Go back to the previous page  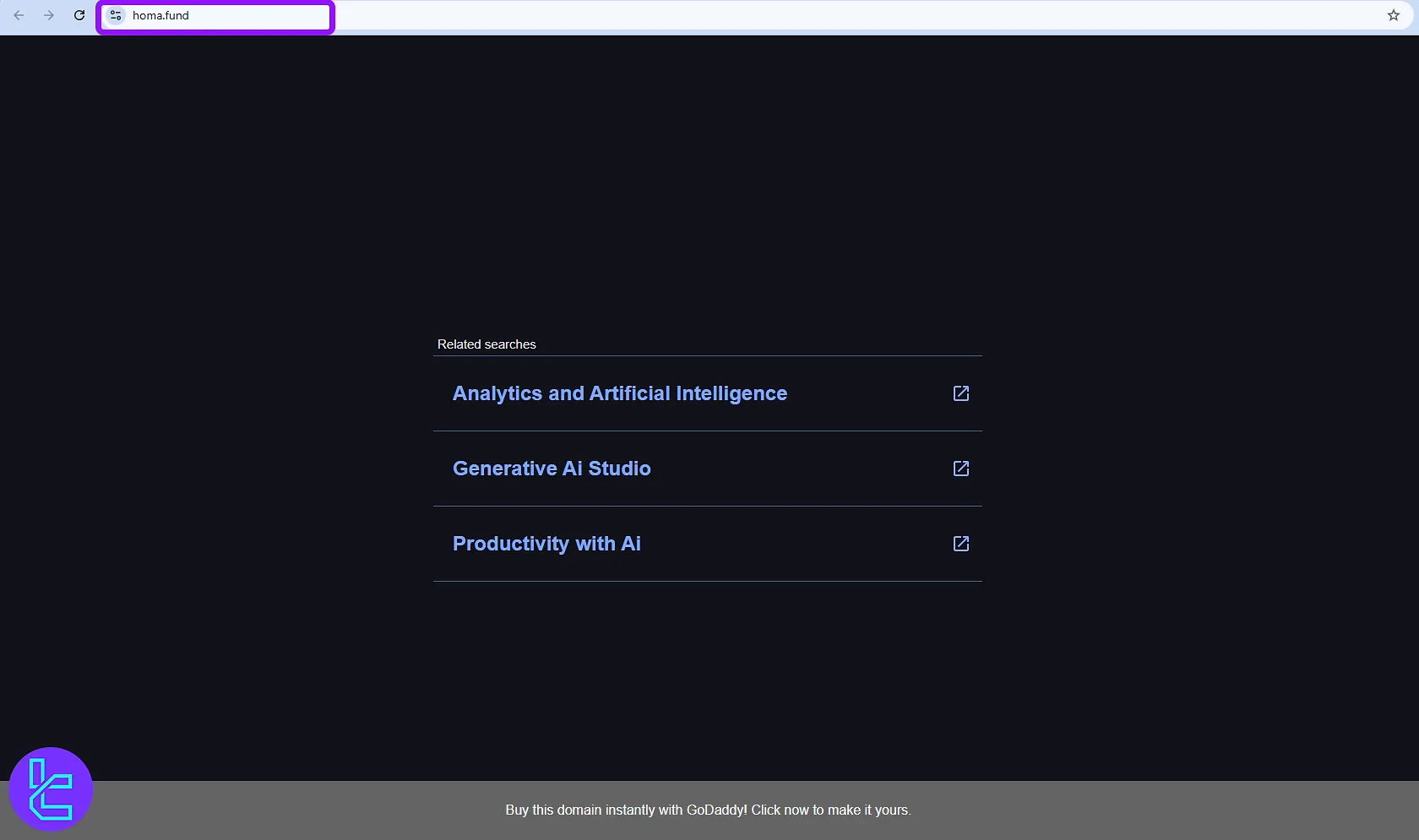click(x=19, y=15)
